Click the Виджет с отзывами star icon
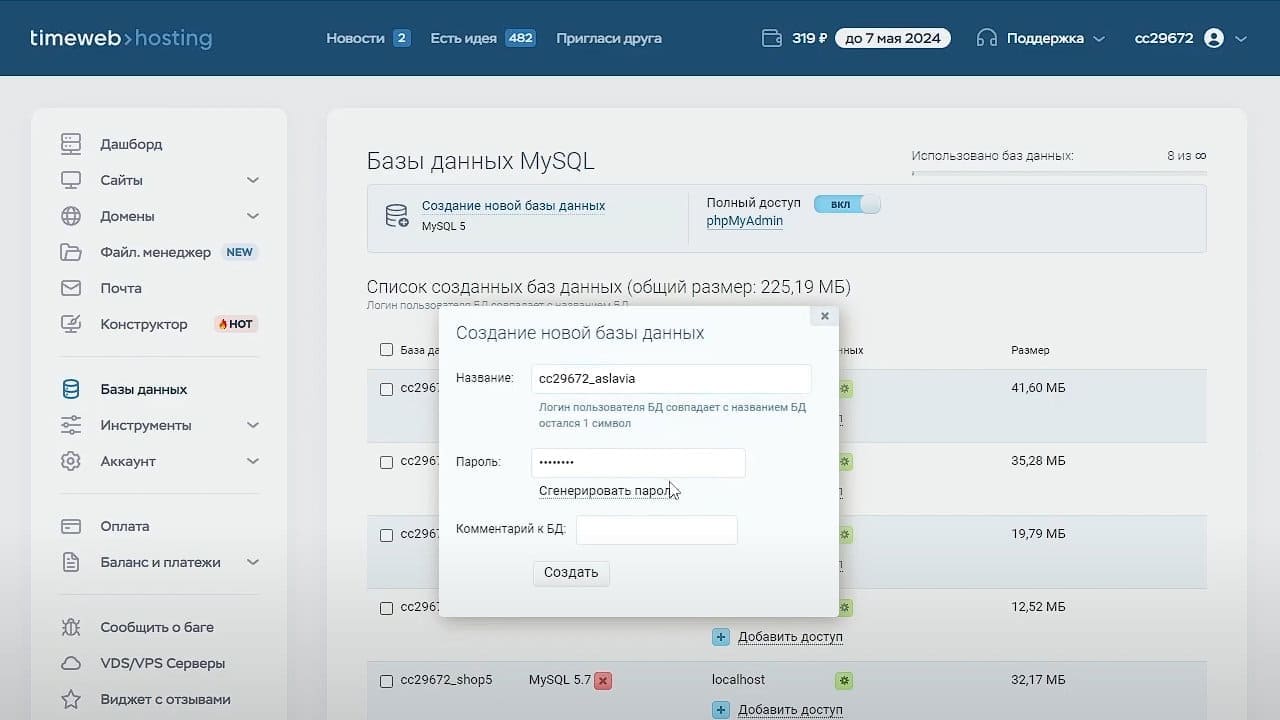The width and height of the screenshot is (1280, 720). click(71, 699)
